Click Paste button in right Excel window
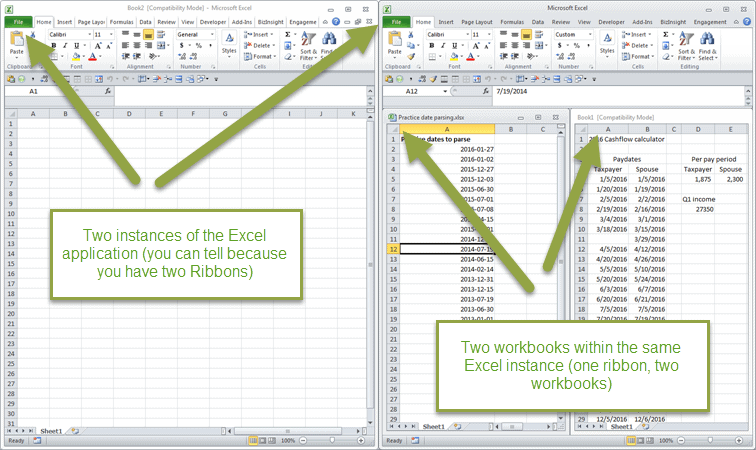Screen dimensions: 756x450 [x=394, y=43]
